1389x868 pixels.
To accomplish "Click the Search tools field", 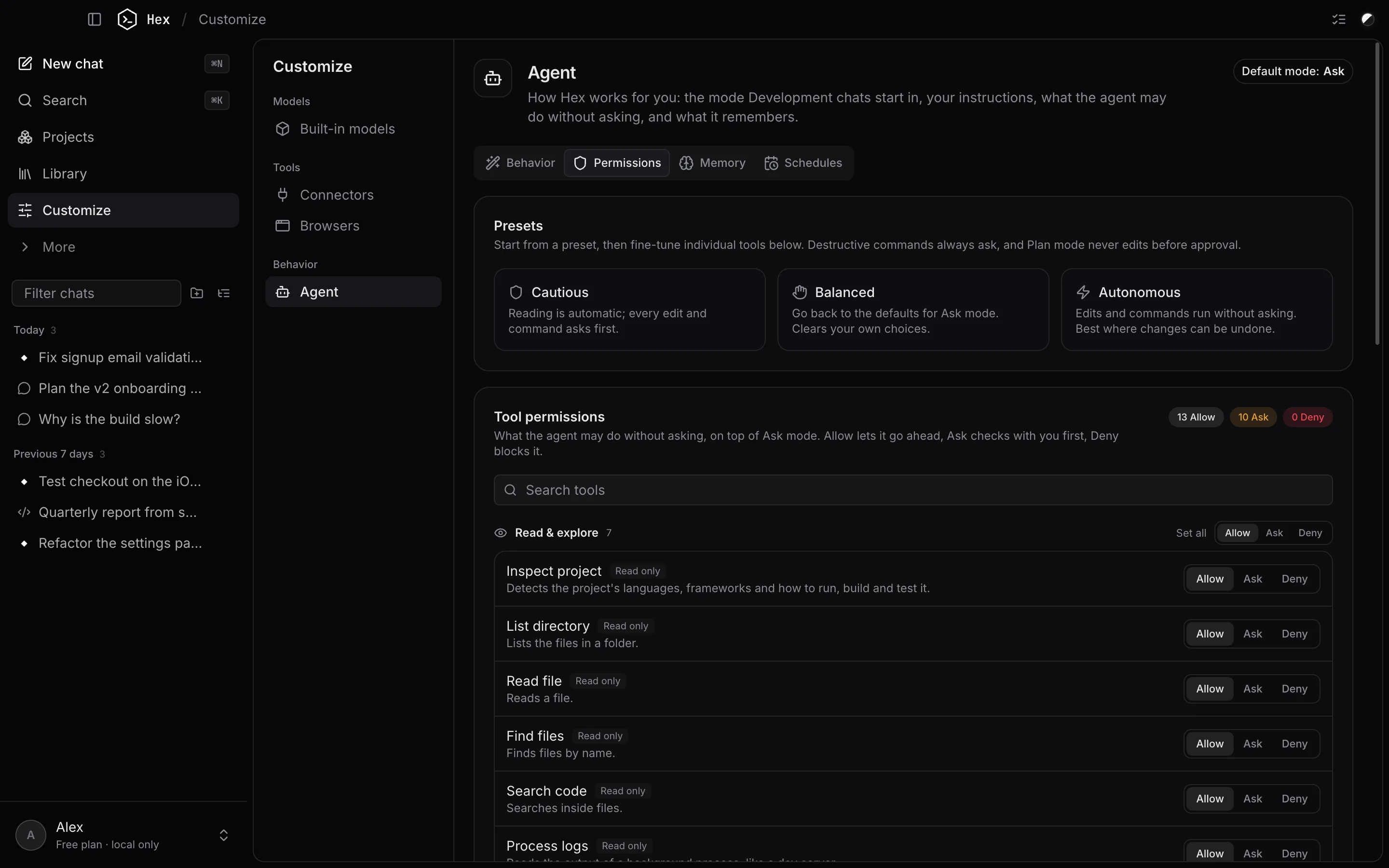I will 913,490.
